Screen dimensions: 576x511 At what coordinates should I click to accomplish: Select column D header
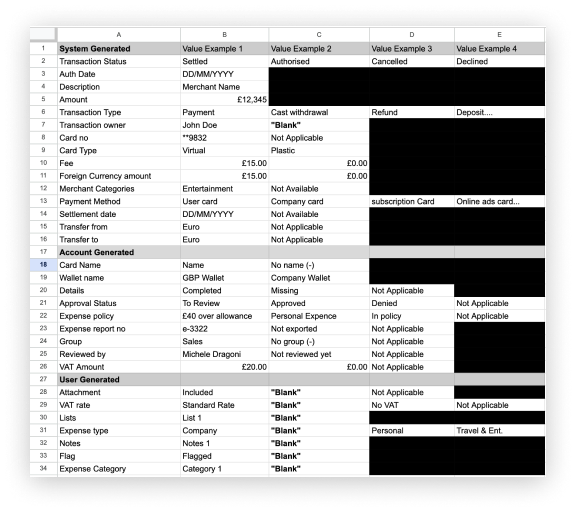tap(412, 35)
